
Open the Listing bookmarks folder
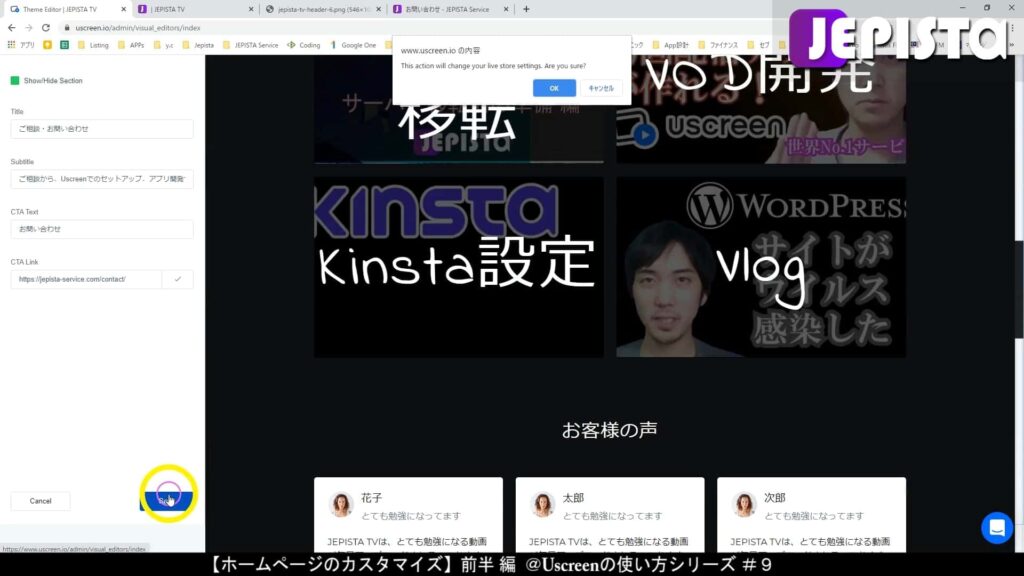pyautogui.click(x=93, y=45)
